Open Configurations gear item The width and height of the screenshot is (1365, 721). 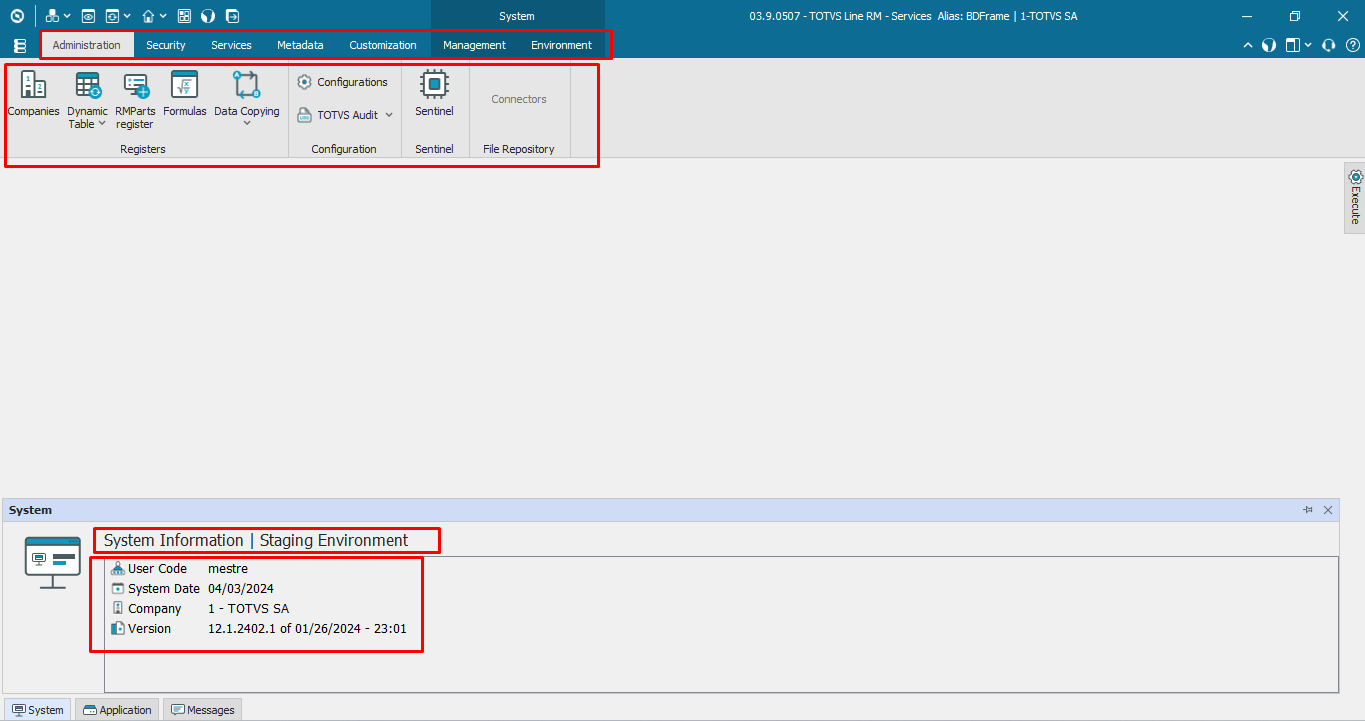(x=342, y=82)
